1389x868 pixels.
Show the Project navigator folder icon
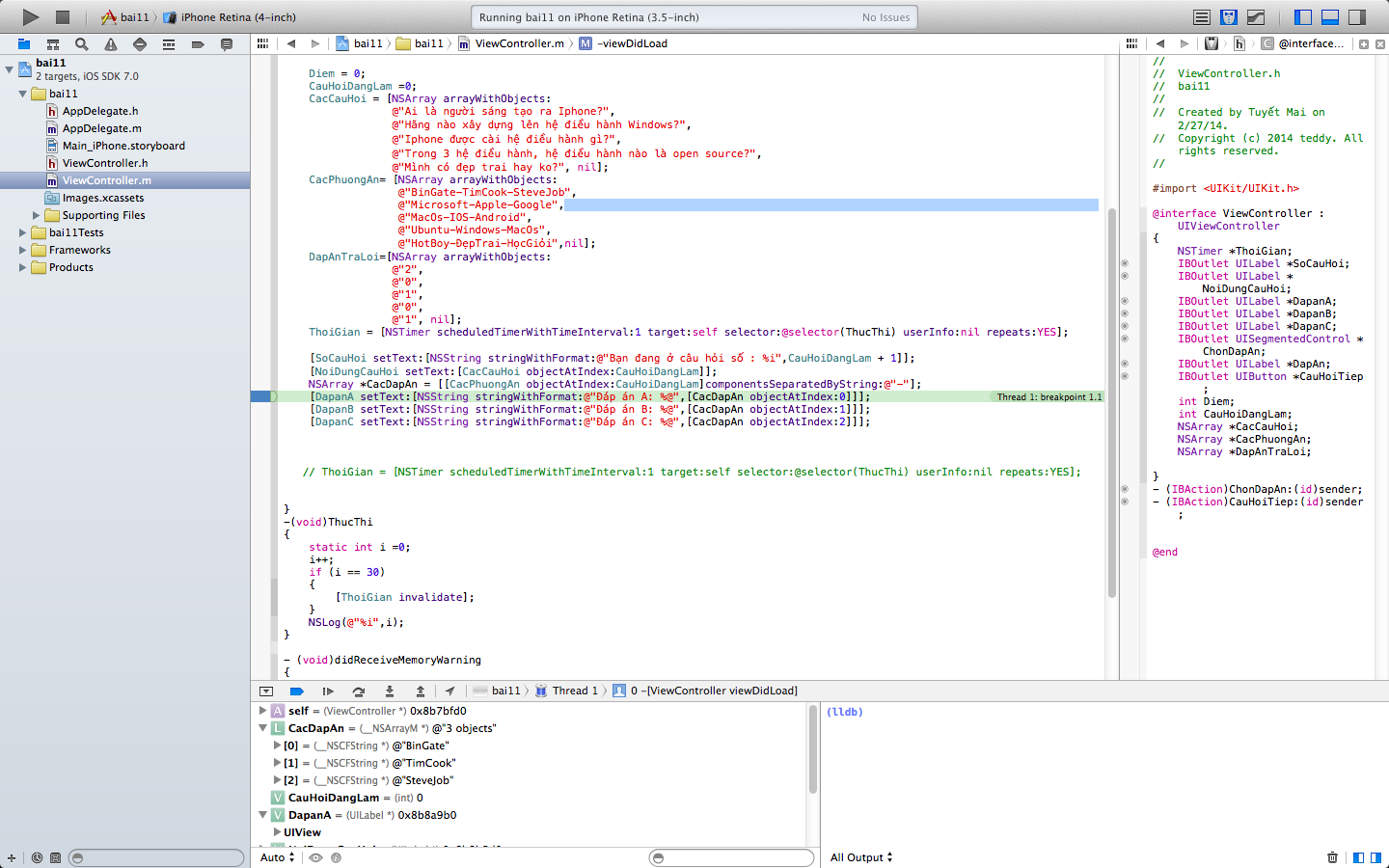click(x=24, y=44)
